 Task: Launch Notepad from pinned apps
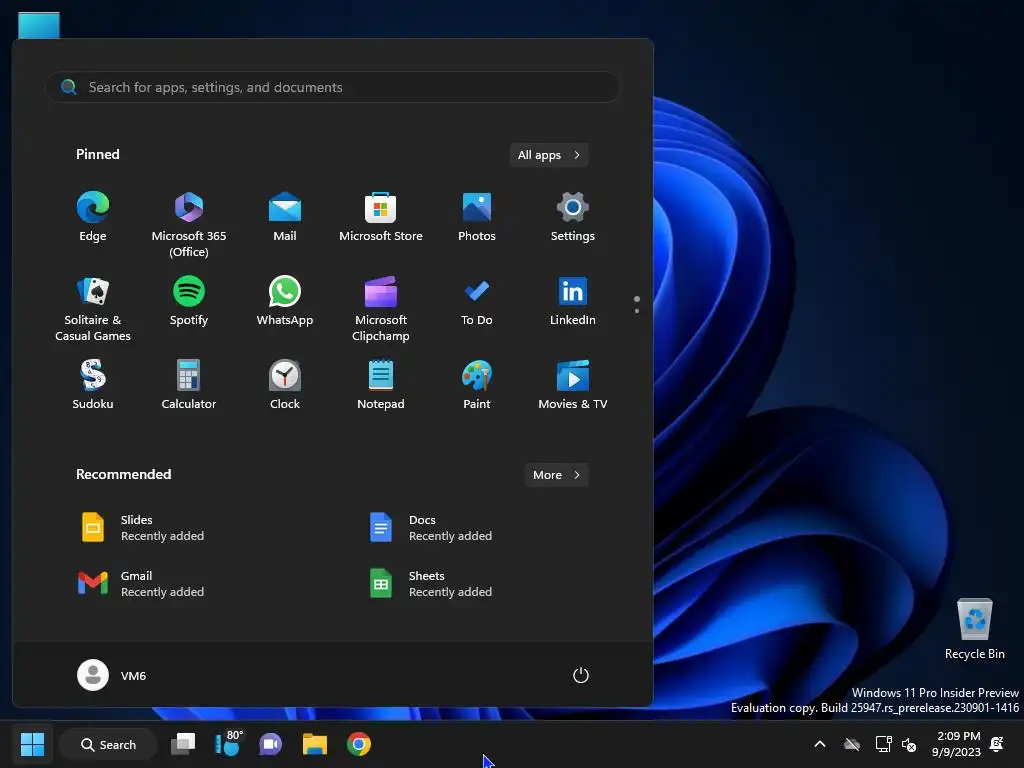click(x=381, y=385)
